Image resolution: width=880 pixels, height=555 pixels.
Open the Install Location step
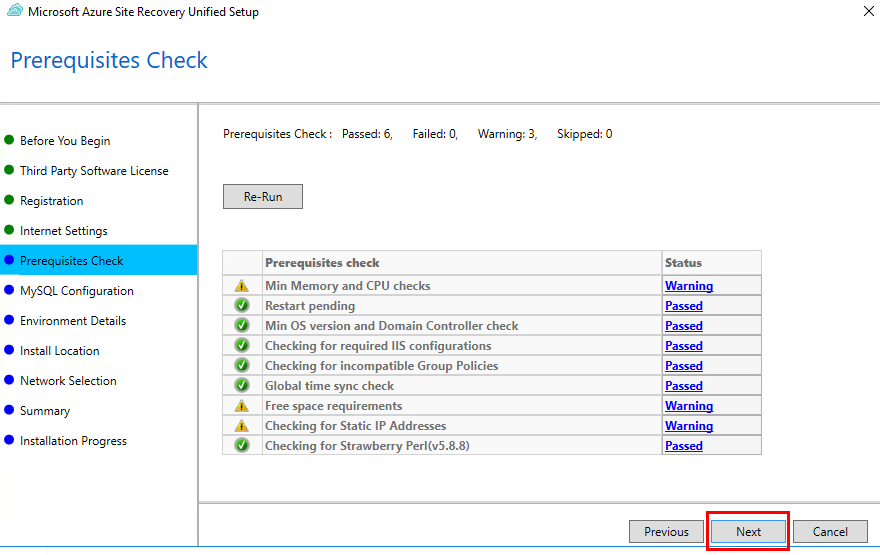[59, 351]
